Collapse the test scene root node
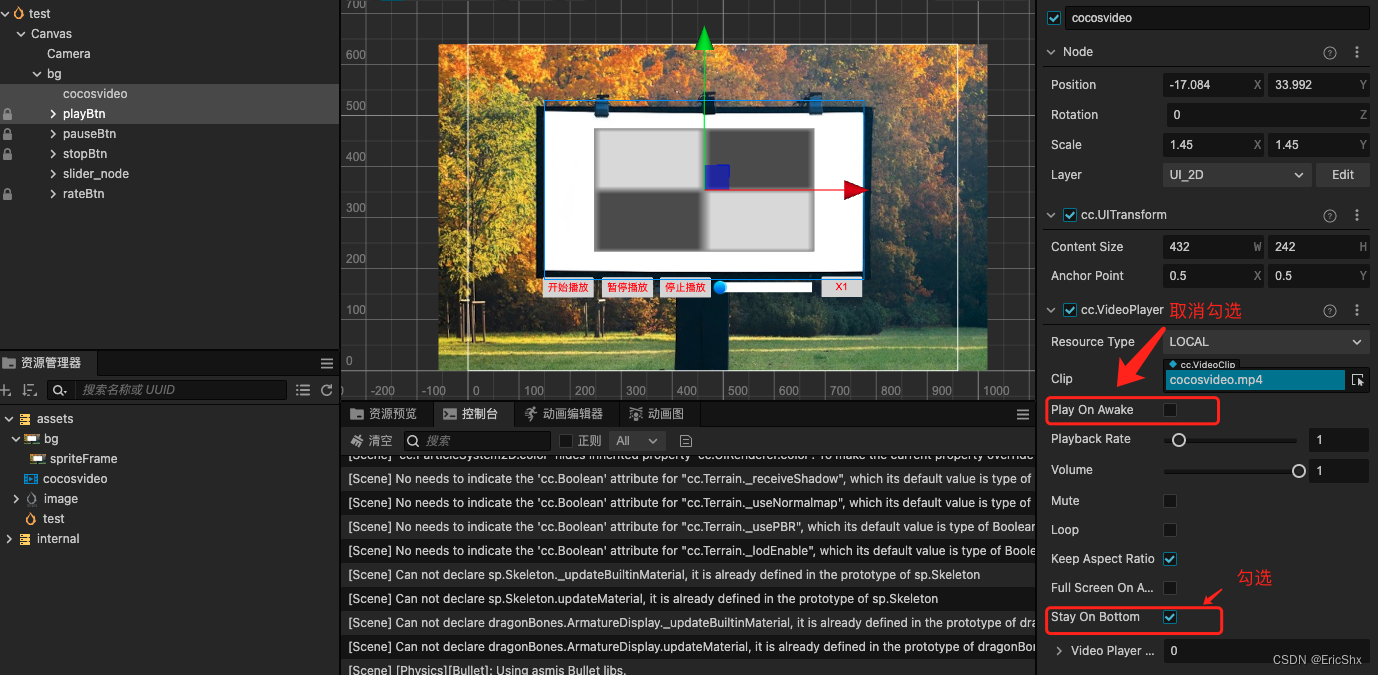 (x=6, y=14)
